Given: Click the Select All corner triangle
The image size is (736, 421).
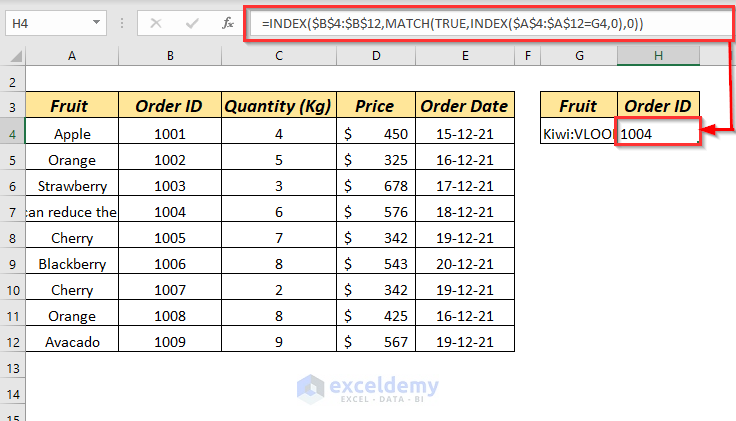Looking at the screenshot, I should (12, 57).
